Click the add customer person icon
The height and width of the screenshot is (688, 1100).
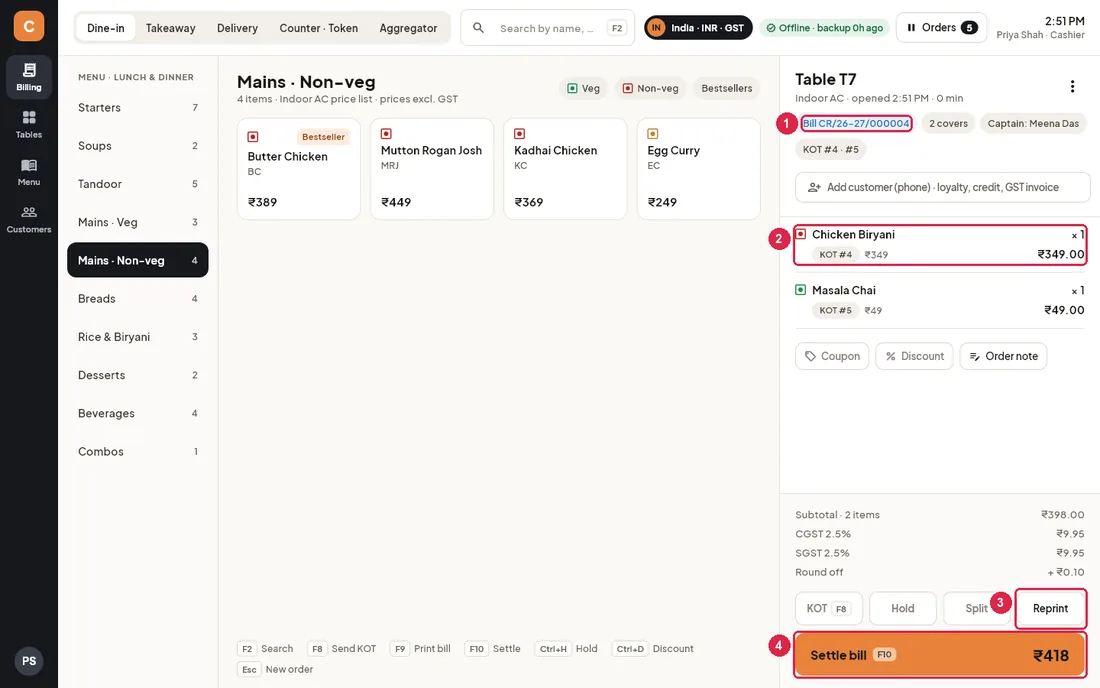pos(814,187)
